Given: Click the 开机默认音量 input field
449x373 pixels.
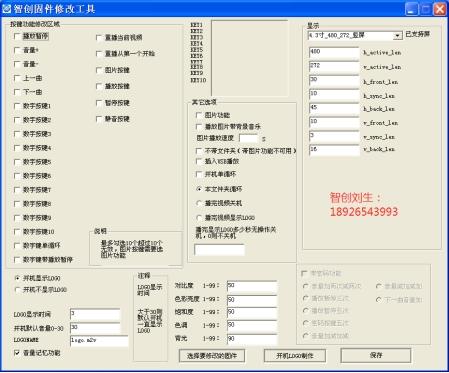Looking at the screenshot, I should pos(95,328).
